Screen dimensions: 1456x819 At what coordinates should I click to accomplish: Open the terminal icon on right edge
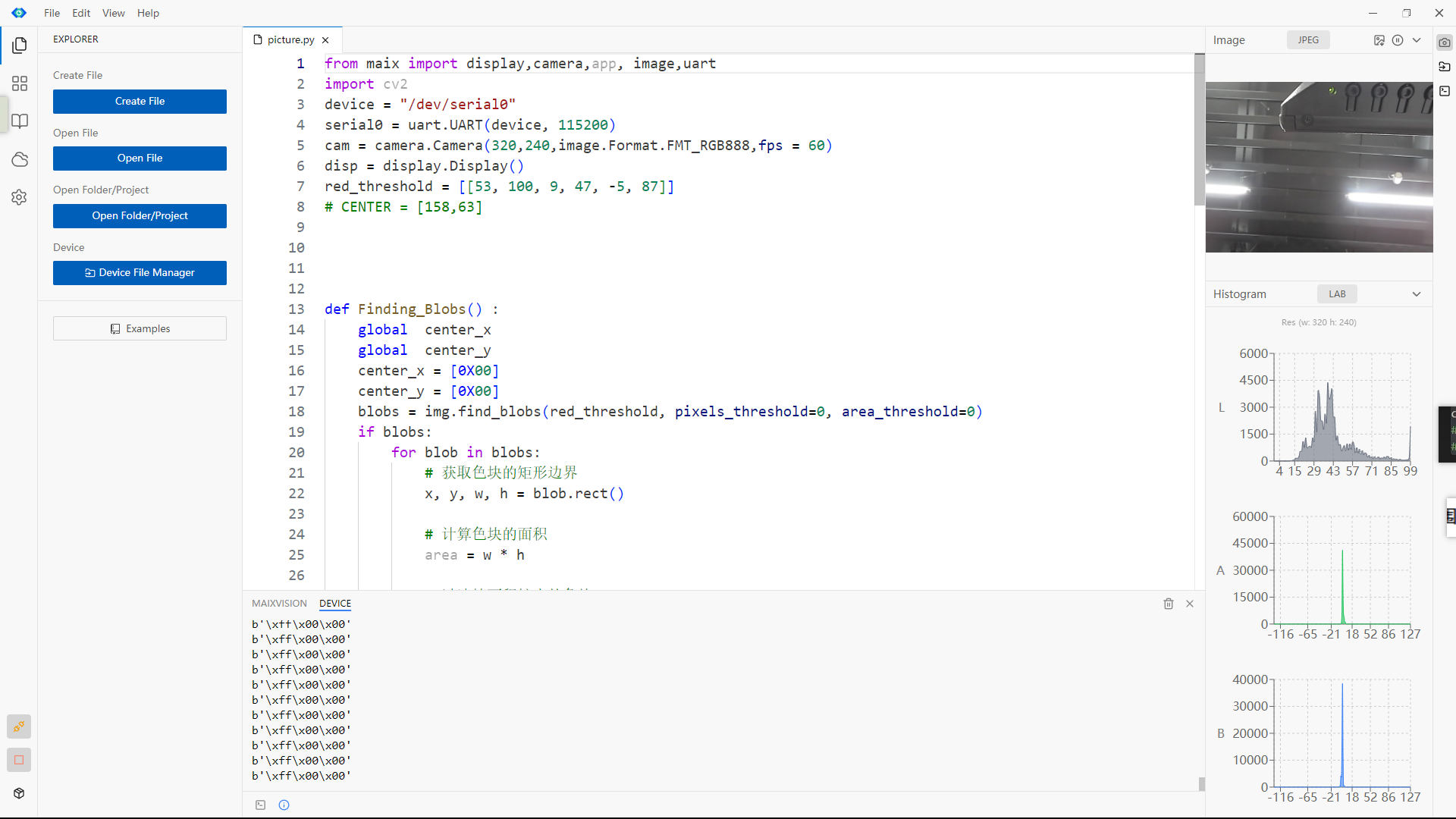[1445, 91]
